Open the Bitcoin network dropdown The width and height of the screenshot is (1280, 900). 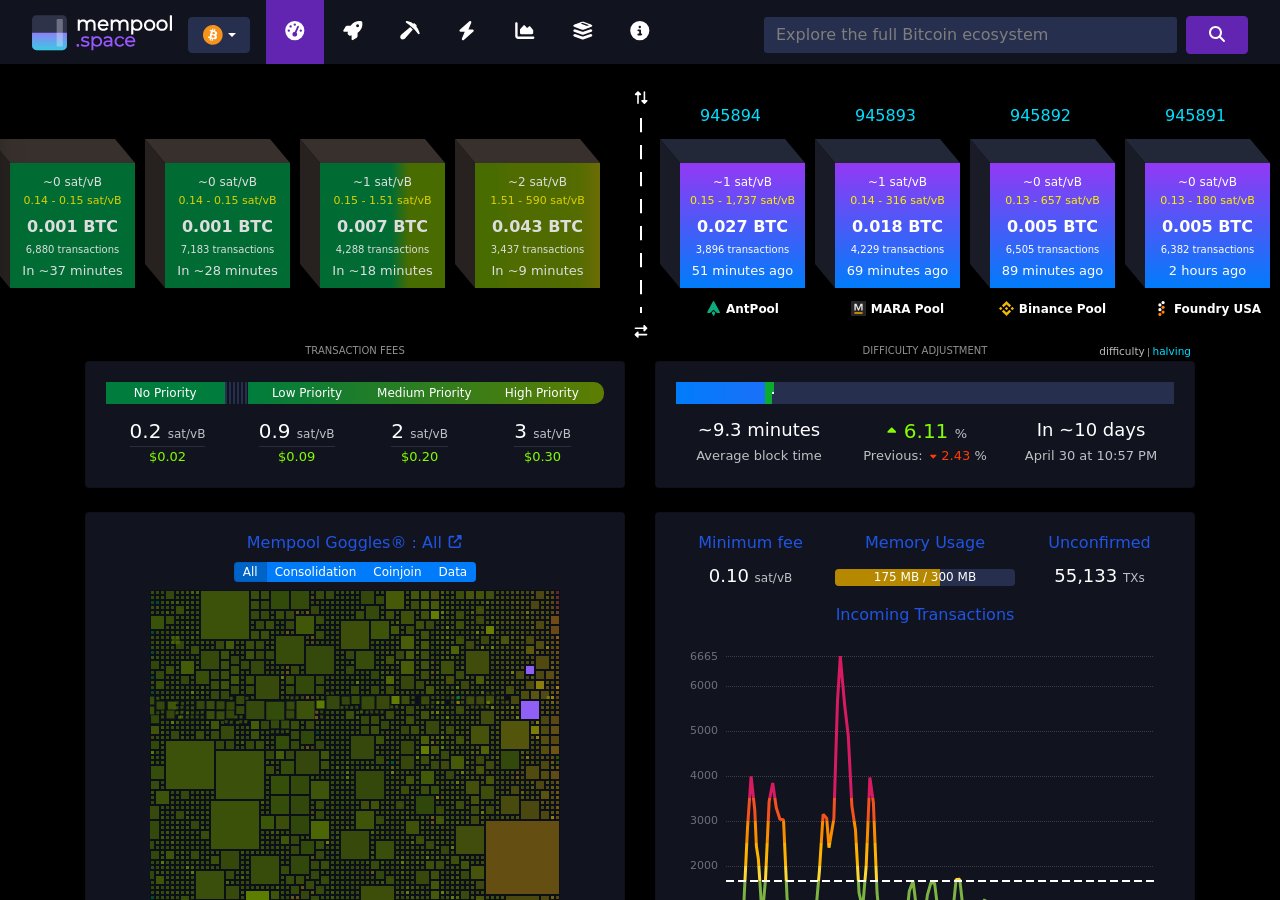[218, 34]
